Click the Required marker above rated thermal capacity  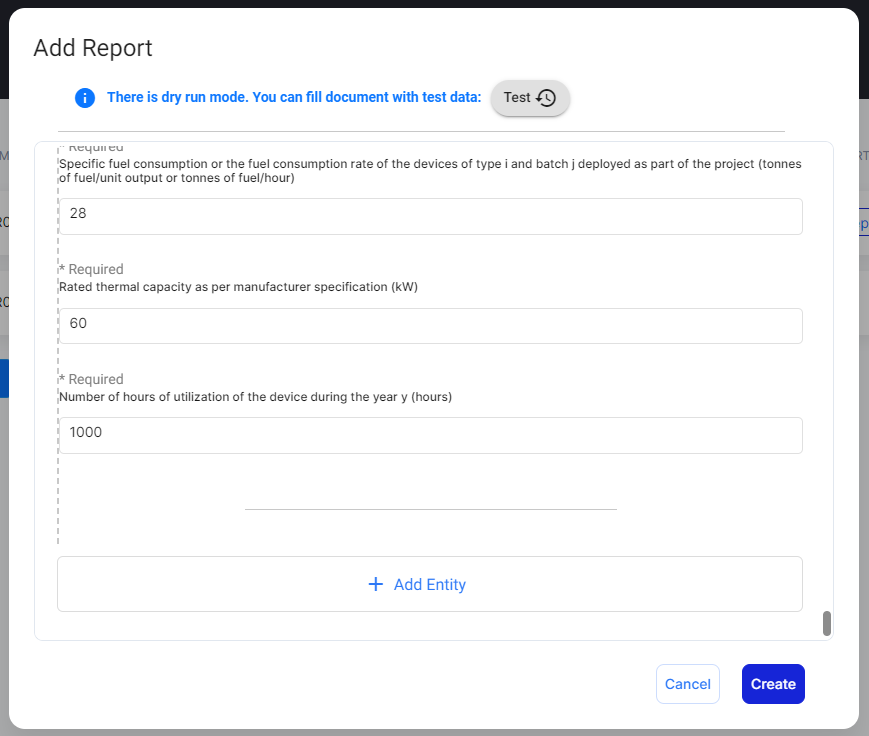[x=92, y=269]
